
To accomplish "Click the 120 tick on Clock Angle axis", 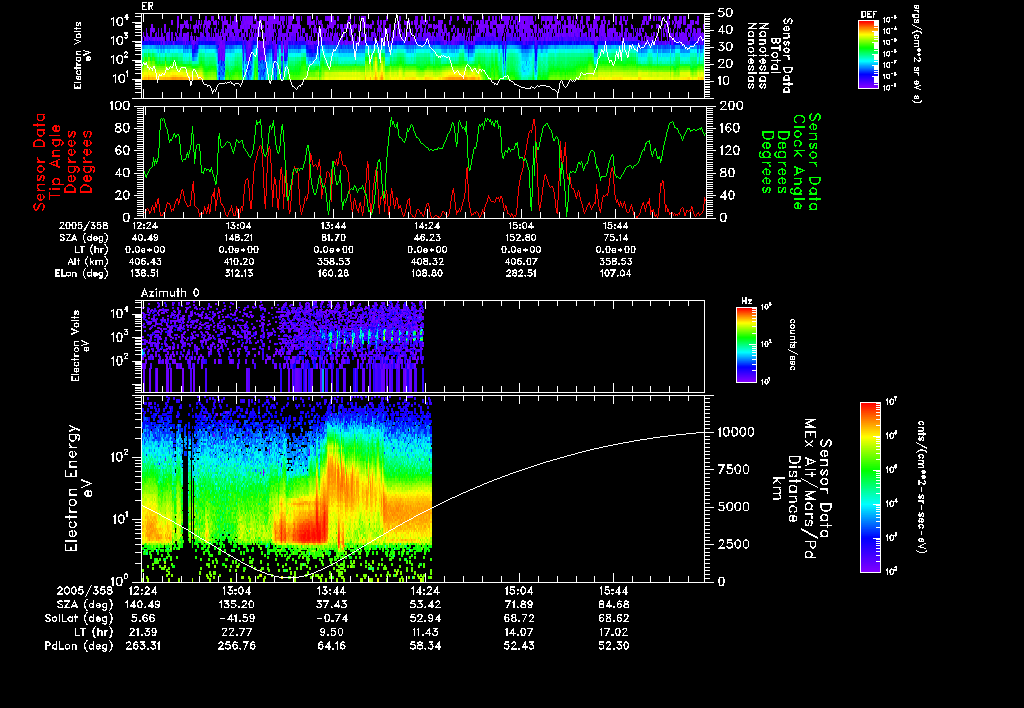I will [730, 150].
